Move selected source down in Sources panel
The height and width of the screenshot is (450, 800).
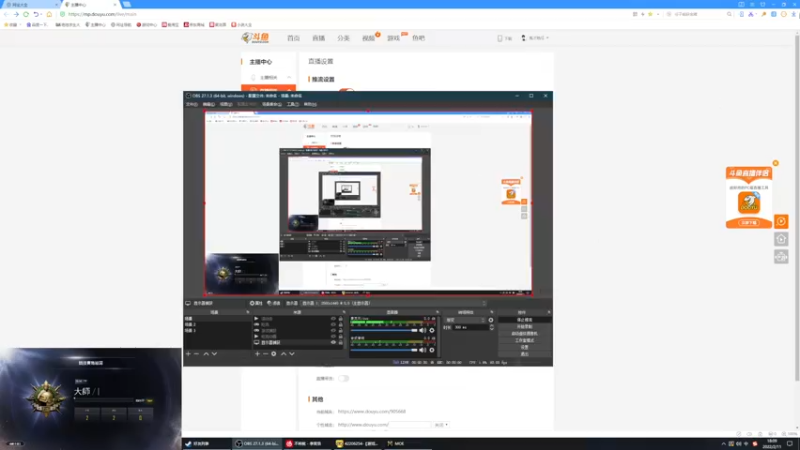[292, 354]
